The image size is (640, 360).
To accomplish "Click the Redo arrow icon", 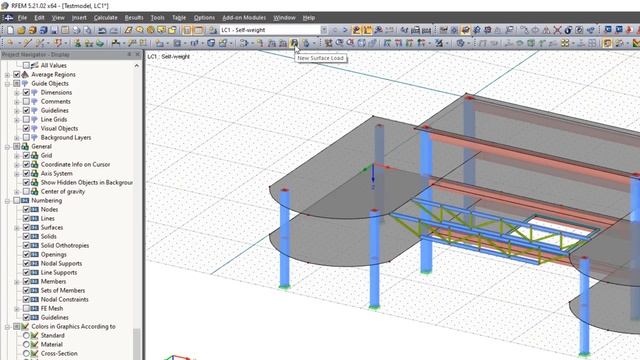I will click(114, 30).
